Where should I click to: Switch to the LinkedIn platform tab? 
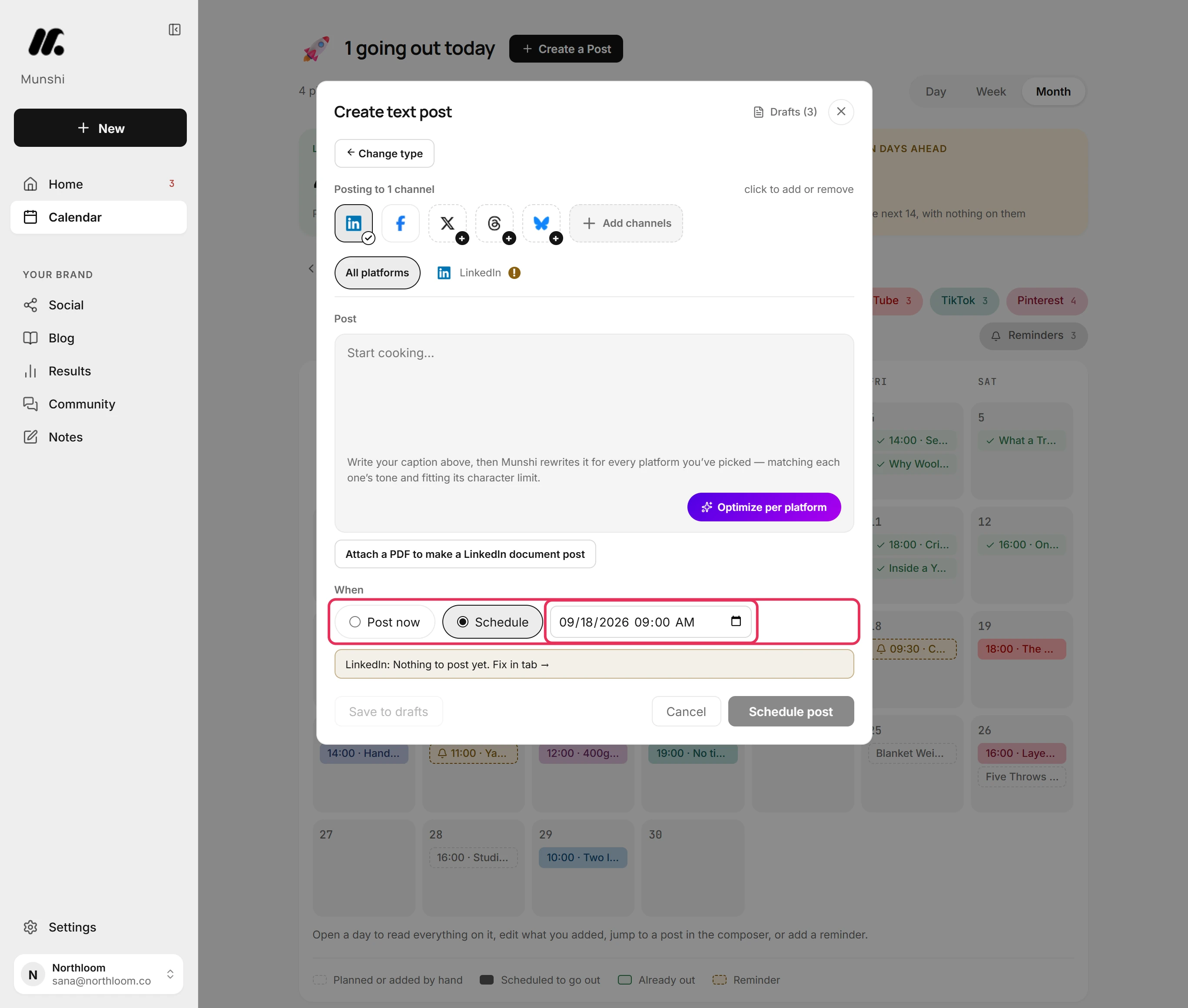point(479,272)
